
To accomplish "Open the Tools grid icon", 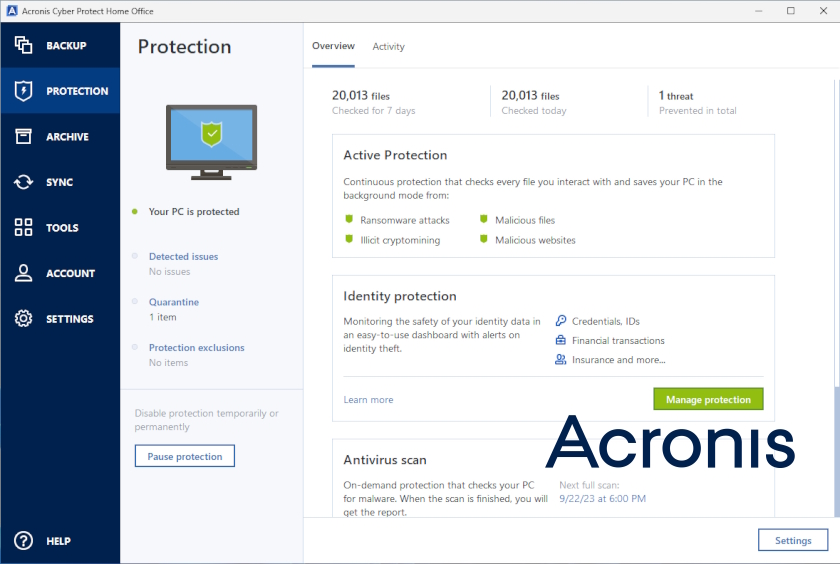I will [x=23, y=227].
